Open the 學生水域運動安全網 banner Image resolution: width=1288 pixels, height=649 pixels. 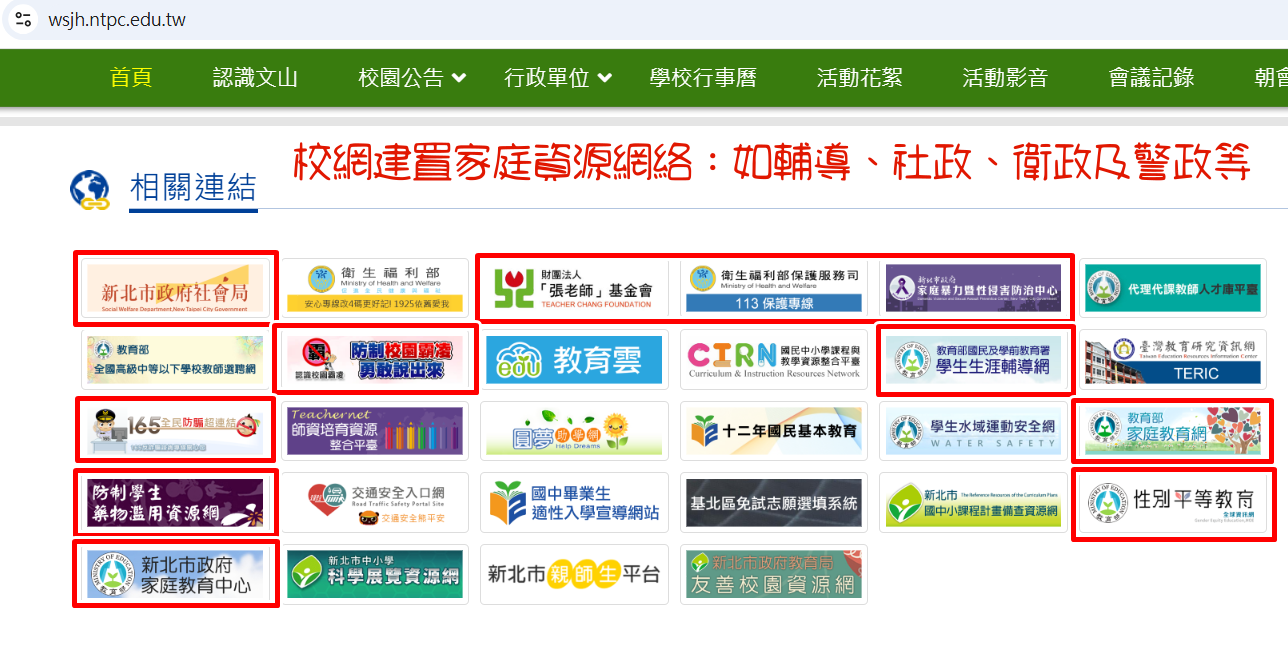tap(974, 431)
